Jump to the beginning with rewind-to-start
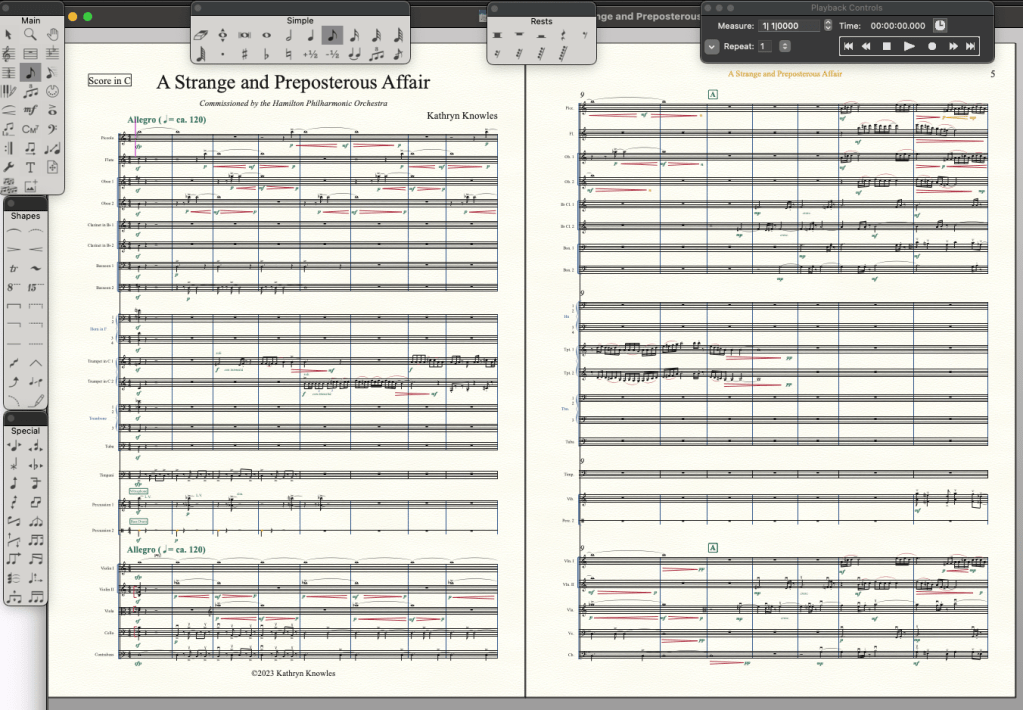 point(848,46)
